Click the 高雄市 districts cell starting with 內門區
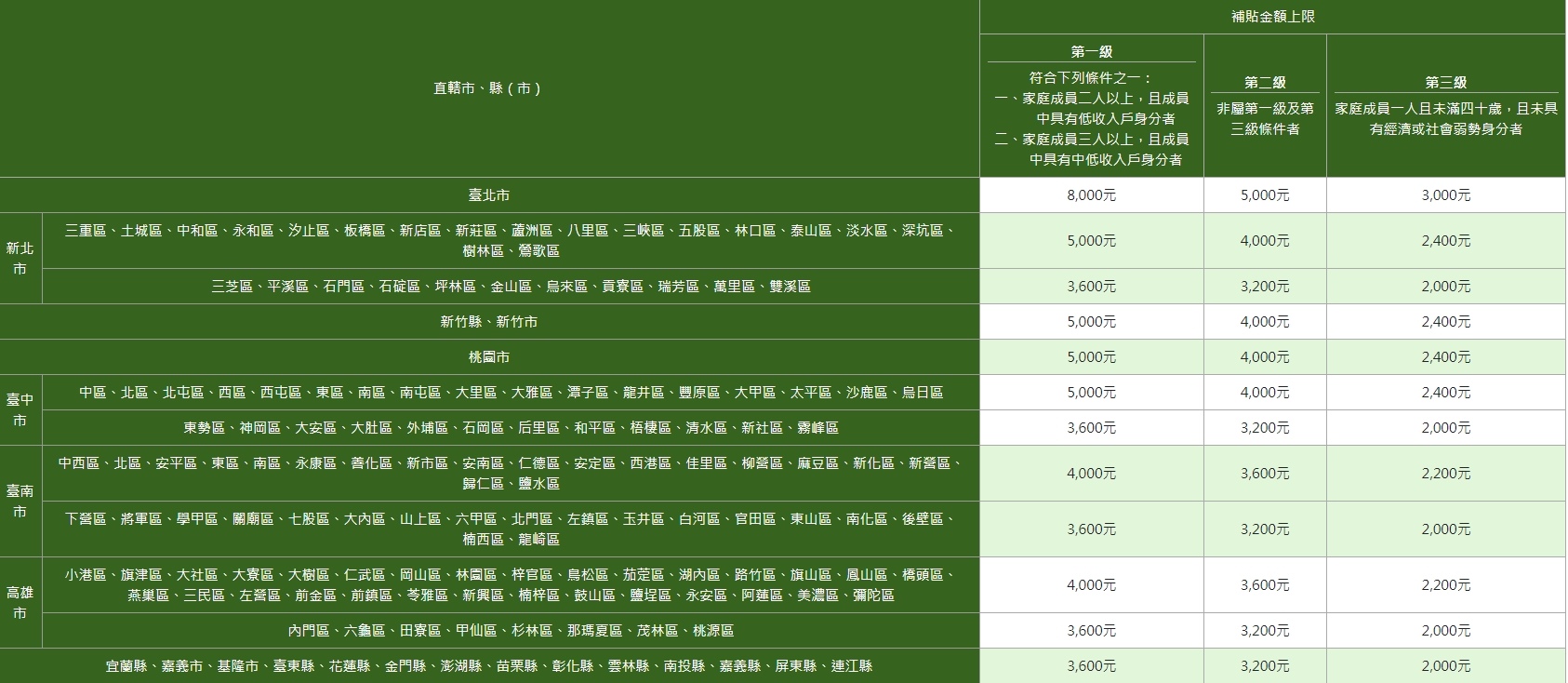The height and width of the screenshot is (683, 1568). pyautogui.click(x=511, y=631)
